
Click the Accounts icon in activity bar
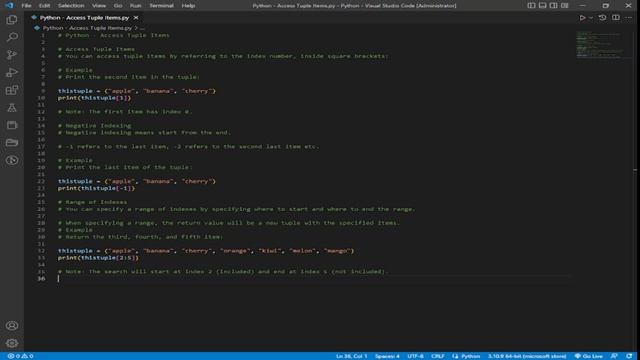click(12, 325)
